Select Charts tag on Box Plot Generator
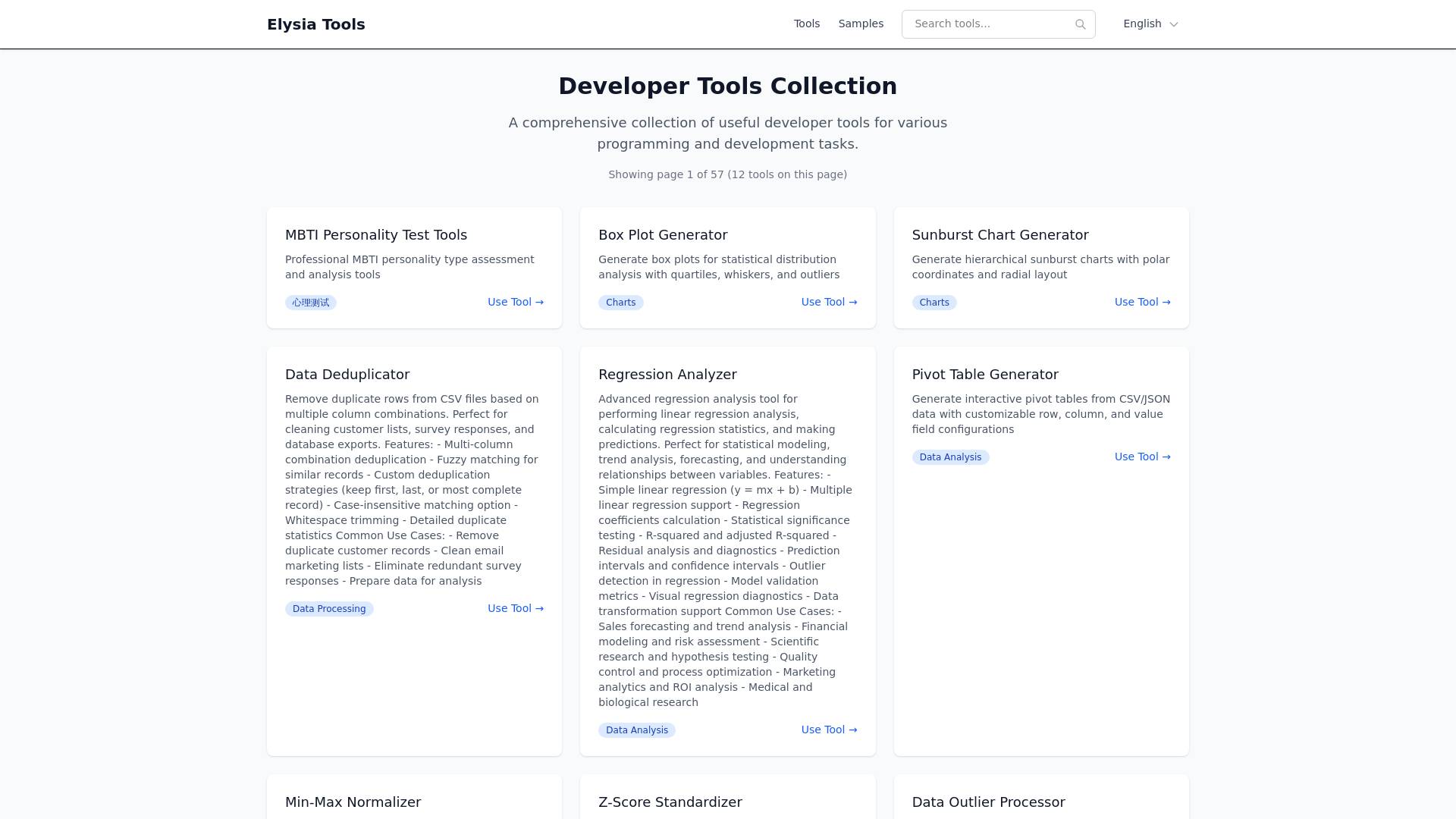Viewport: 1456px width, 819px height. 620,303
